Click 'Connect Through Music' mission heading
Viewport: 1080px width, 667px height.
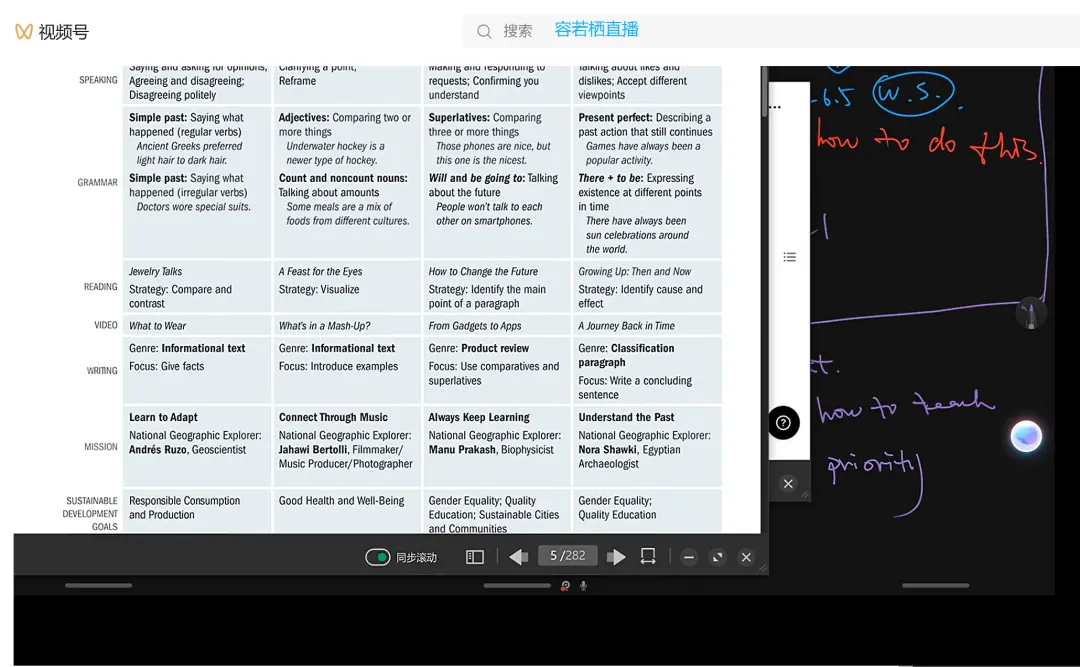333,417
